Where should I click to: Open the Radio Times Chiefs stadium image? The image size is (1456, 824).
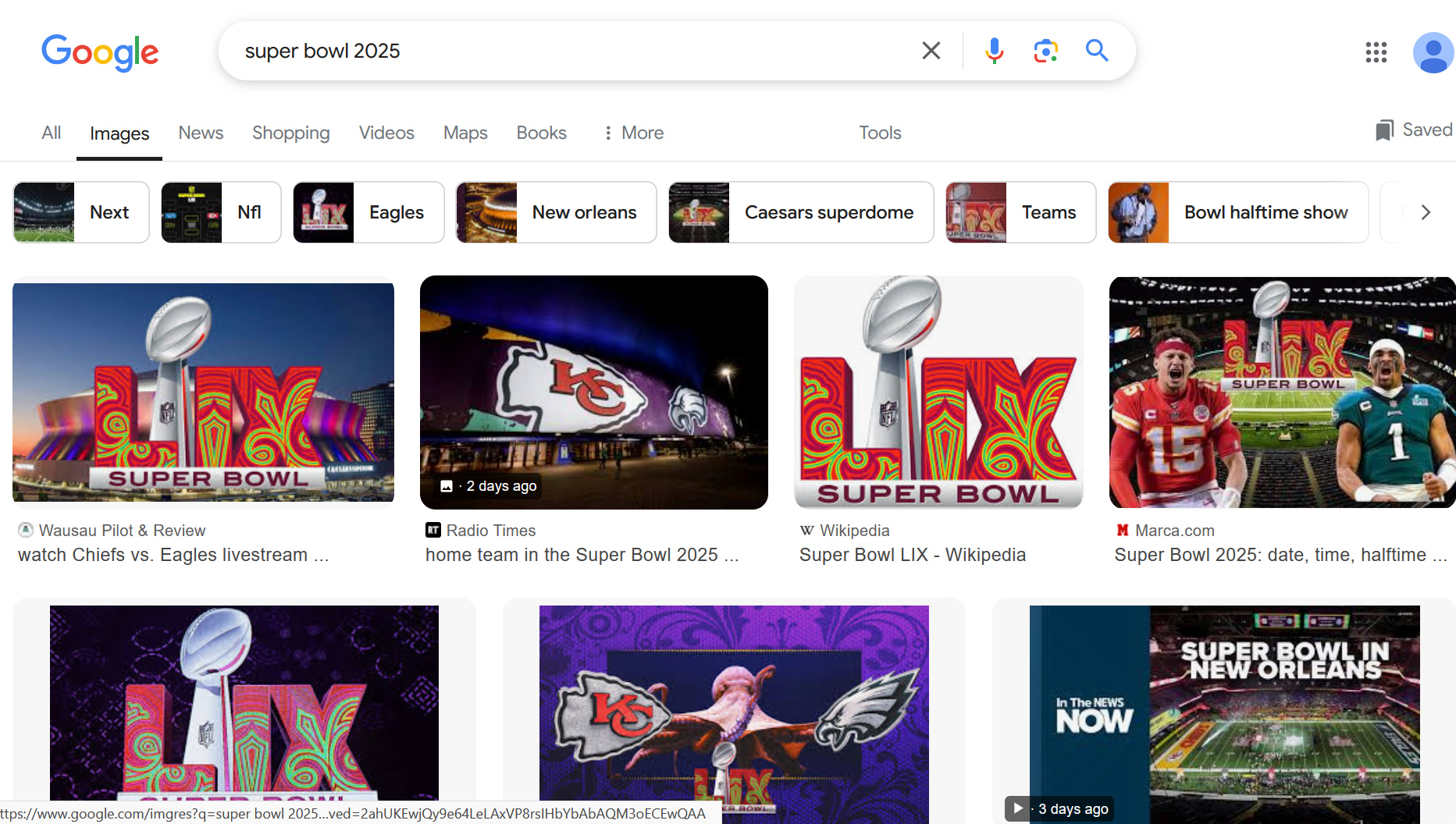point(593,392)
